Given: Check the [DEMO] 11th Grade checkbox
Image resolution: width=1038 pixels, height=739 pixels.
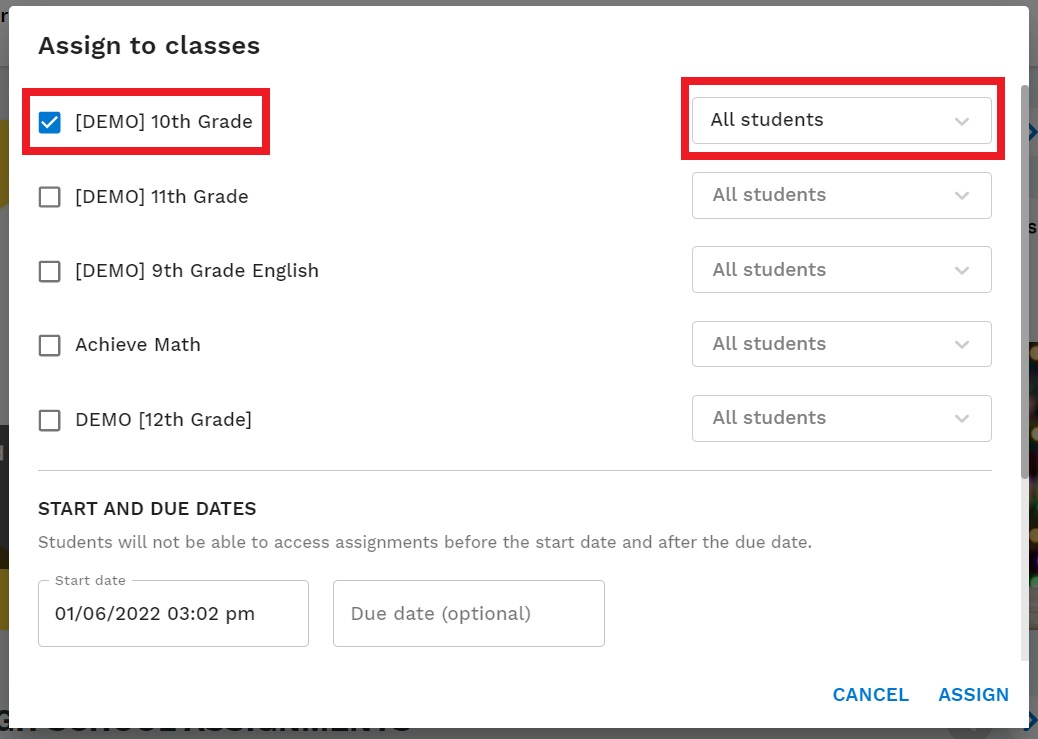Looking at the screenshot, I should pos(50,197).
